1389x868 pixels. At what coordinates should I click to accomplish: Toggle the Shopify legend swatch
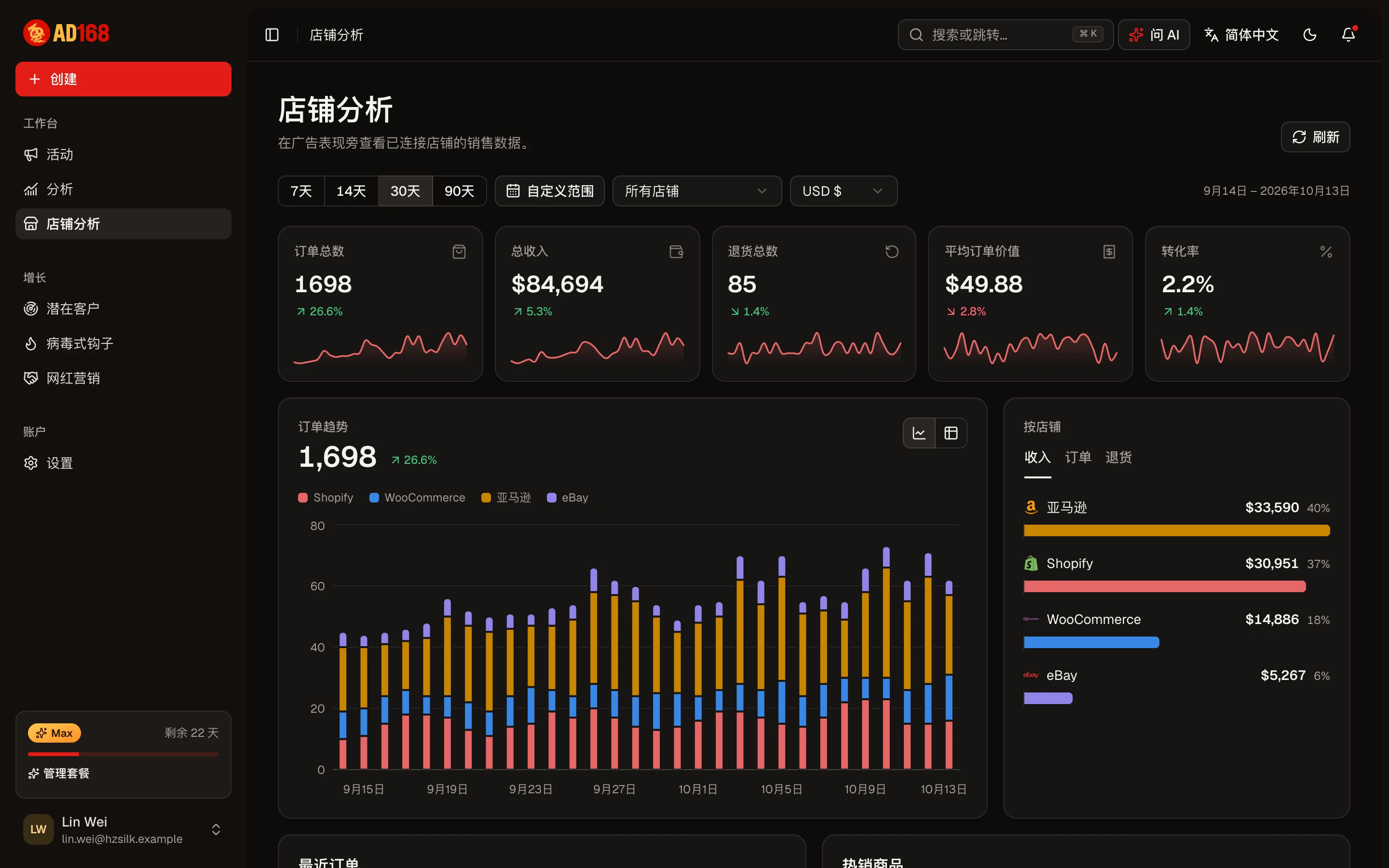point(303,498)
